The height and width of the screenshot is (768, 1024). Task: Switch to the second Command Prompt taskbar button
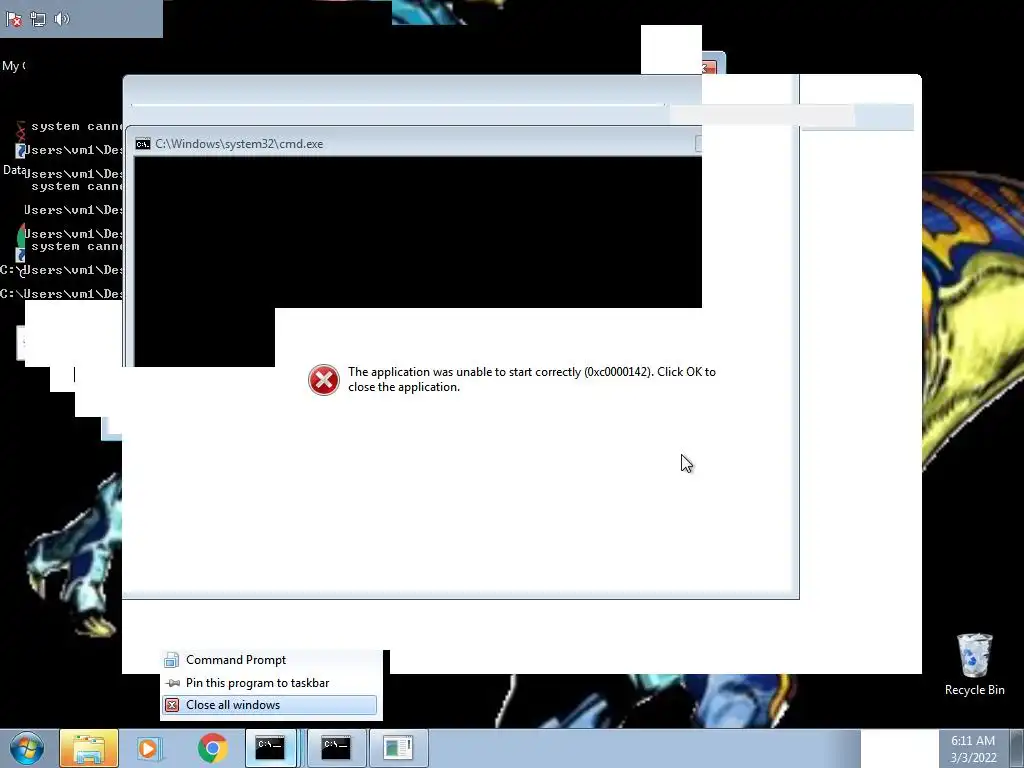point(336,748)
